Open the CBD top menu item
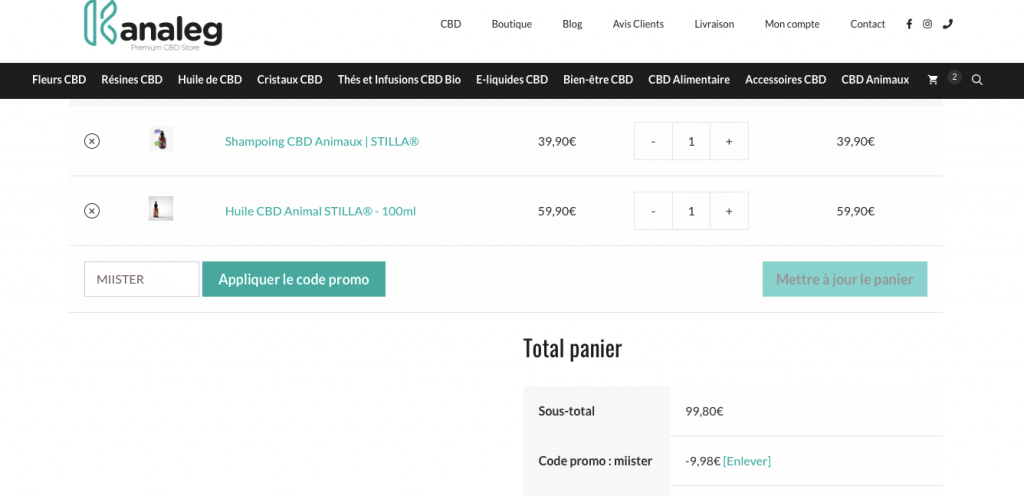The image size is (1024, 496). pyautogui.click(x=451, y=24)
